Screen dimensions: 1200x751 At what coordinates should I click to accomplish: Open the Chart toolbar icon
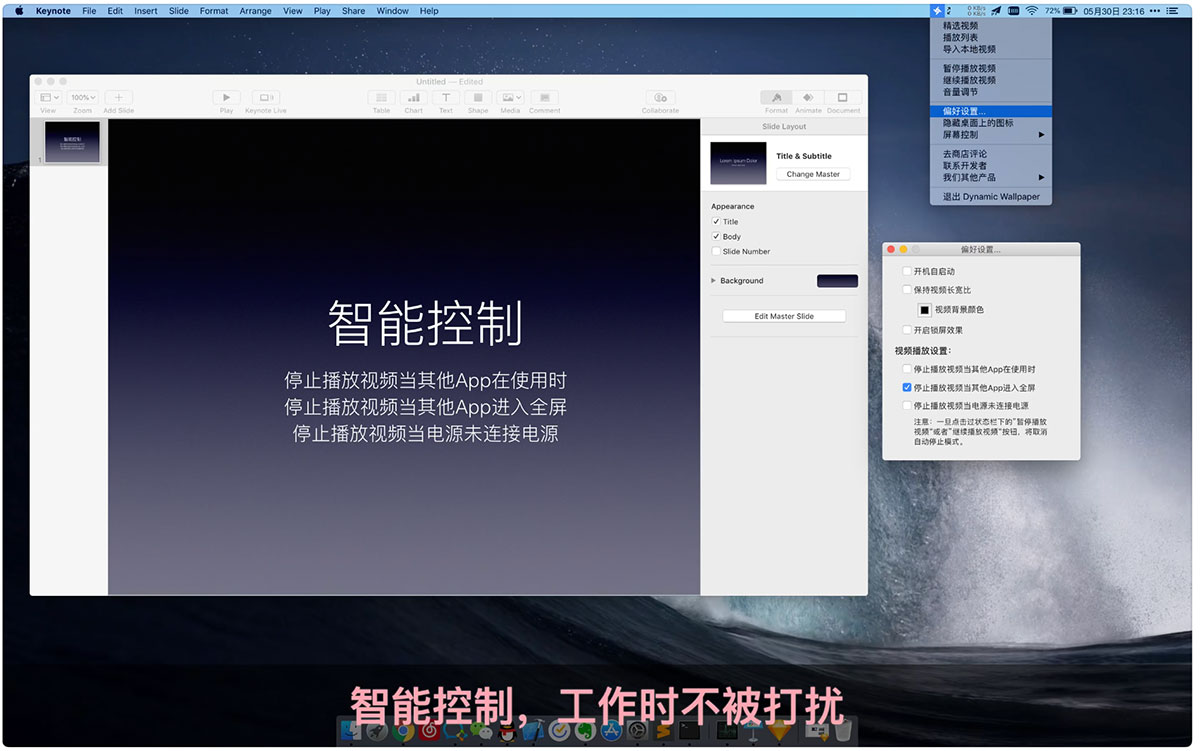pos(413,98)
